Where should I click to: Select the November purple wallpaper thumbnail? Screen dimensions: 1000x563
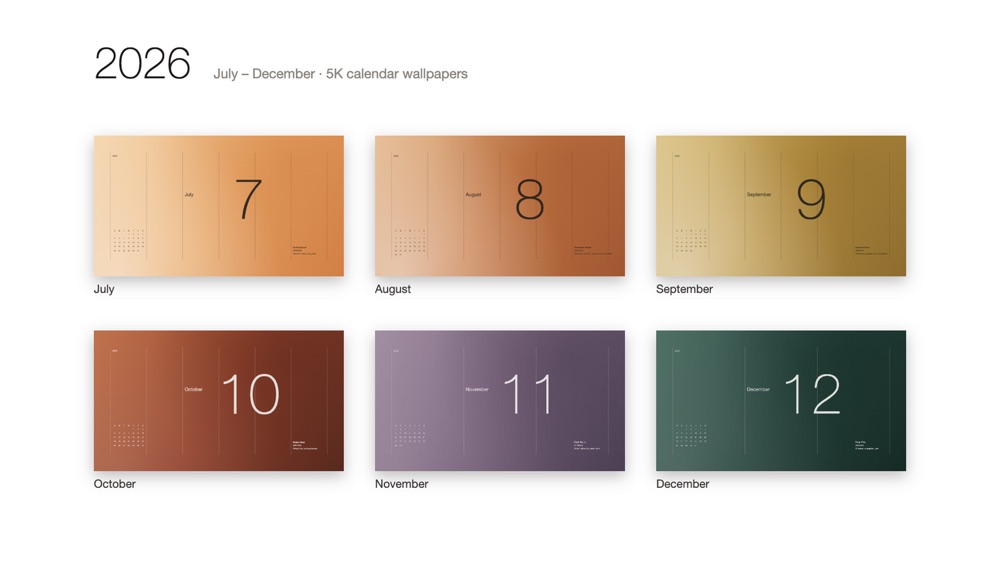[x=500, y=400]
